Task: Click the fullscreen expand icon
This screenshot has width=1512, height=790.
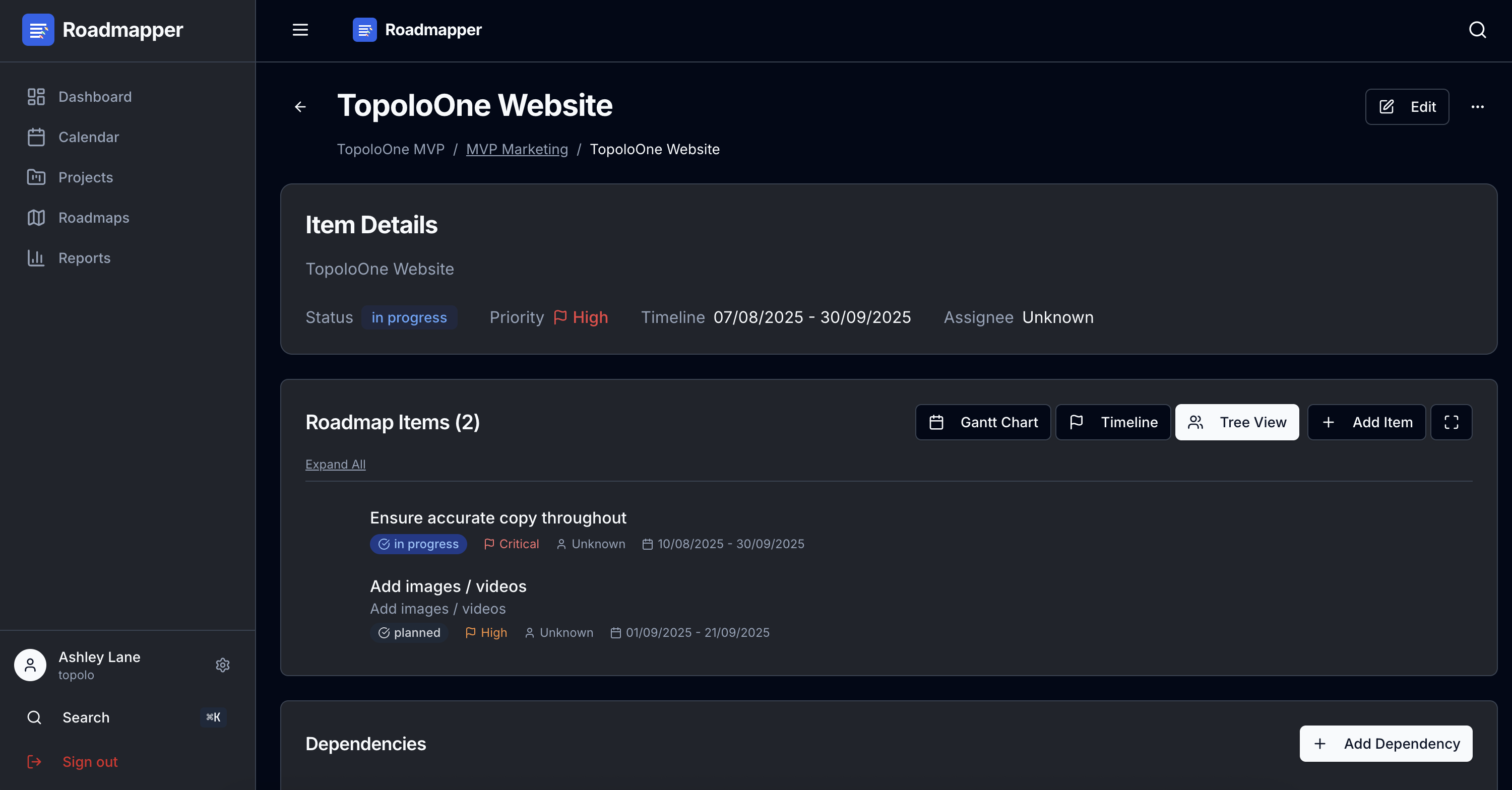Action: click(x=1451, y=422)
